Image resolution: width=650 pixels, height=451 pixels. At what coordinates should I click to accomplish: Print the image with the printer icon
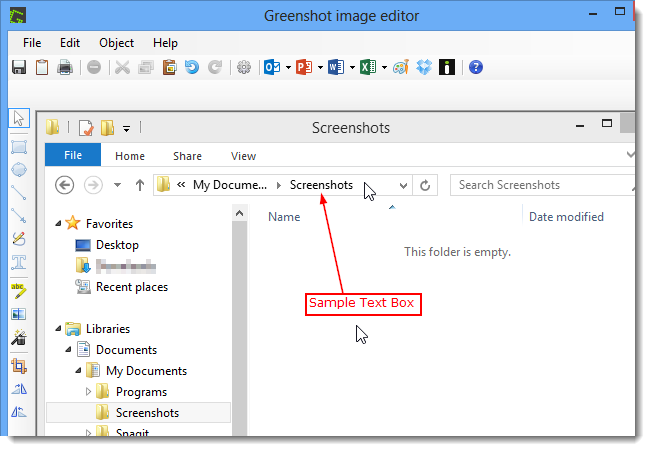65,67
